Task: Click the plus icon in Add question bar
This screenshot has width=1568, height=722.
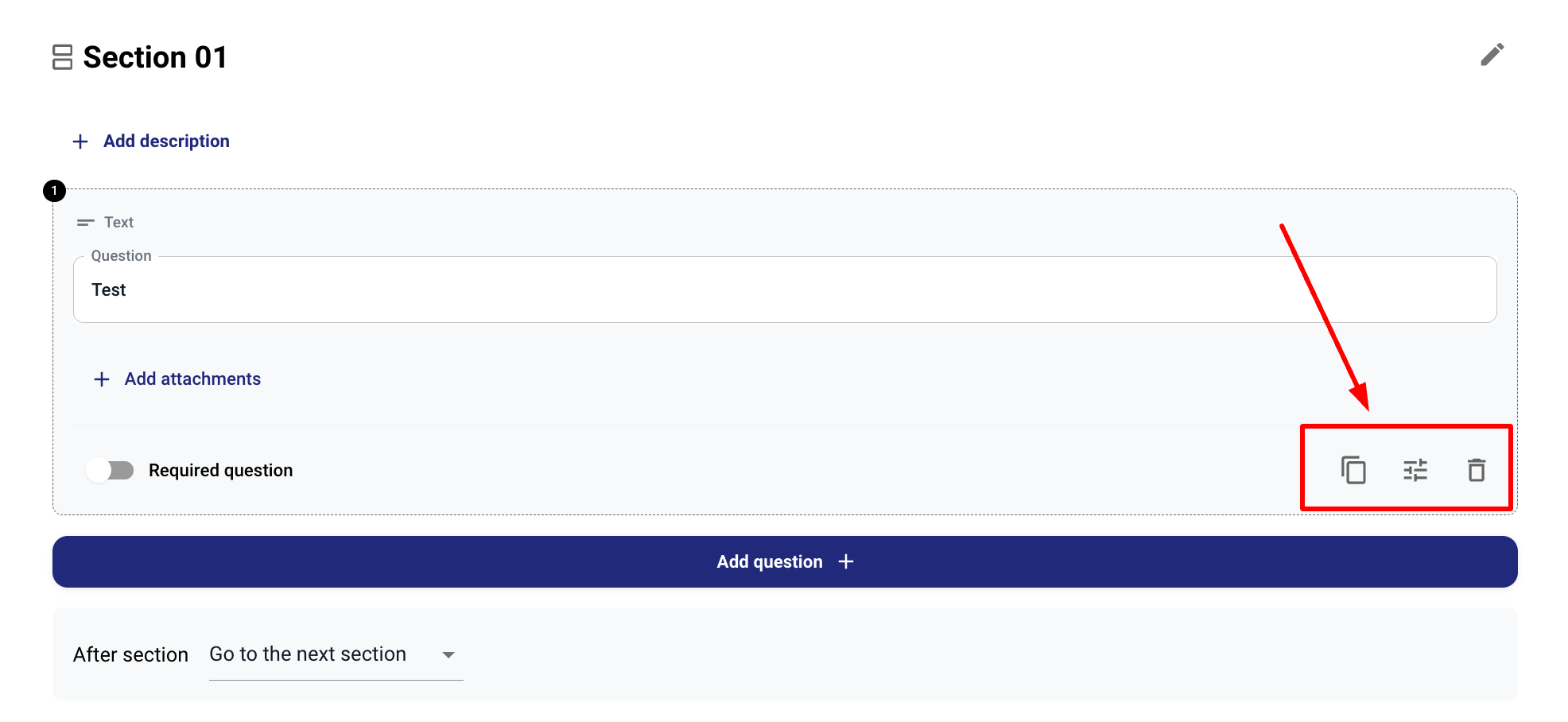Action: 846,561
